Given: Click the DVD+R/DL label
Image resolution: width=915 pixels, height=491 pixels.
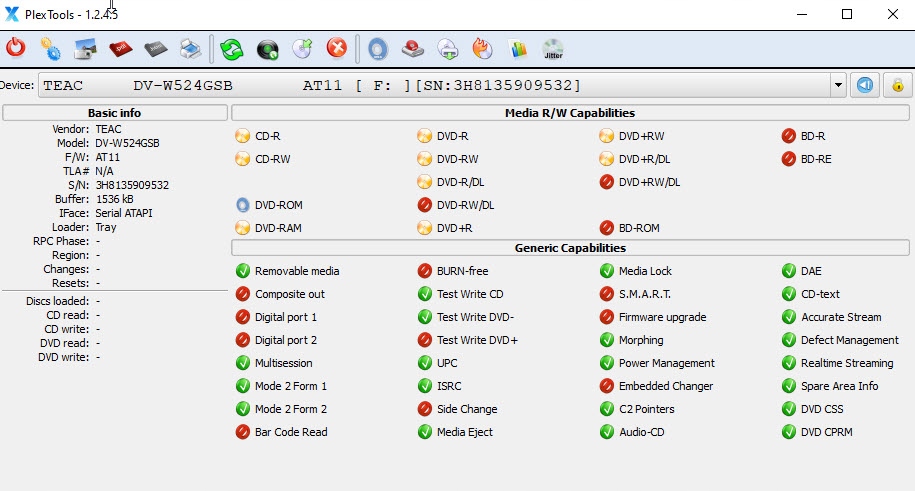Looking at the screenshot, I should pyautogui.click(x=644, y=159).
